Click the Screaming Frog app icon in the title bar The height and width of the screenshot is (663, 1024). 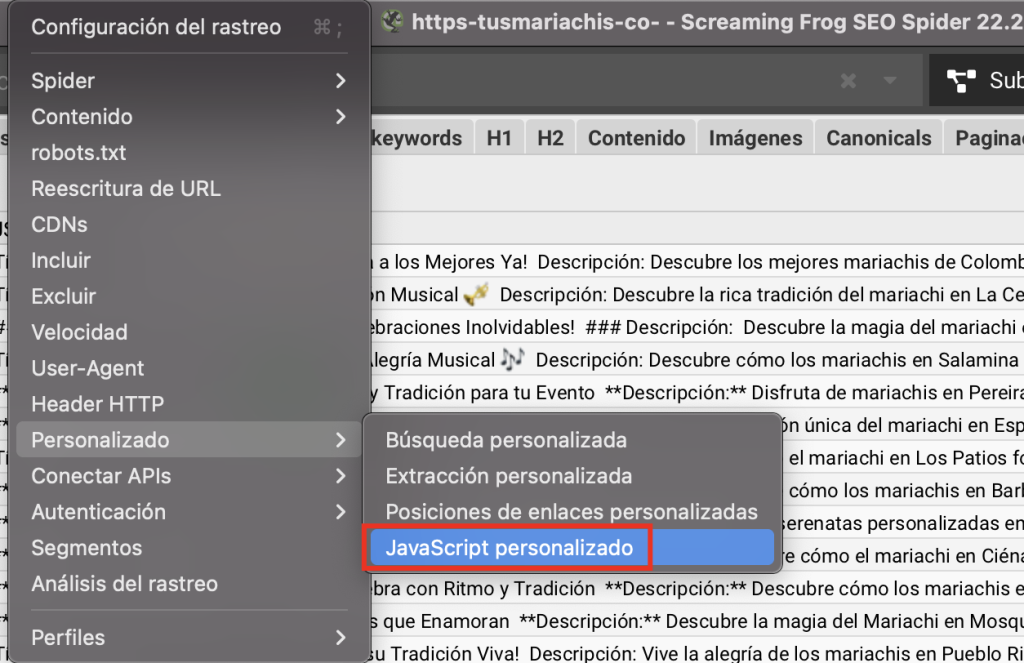(x=390, y=22)
